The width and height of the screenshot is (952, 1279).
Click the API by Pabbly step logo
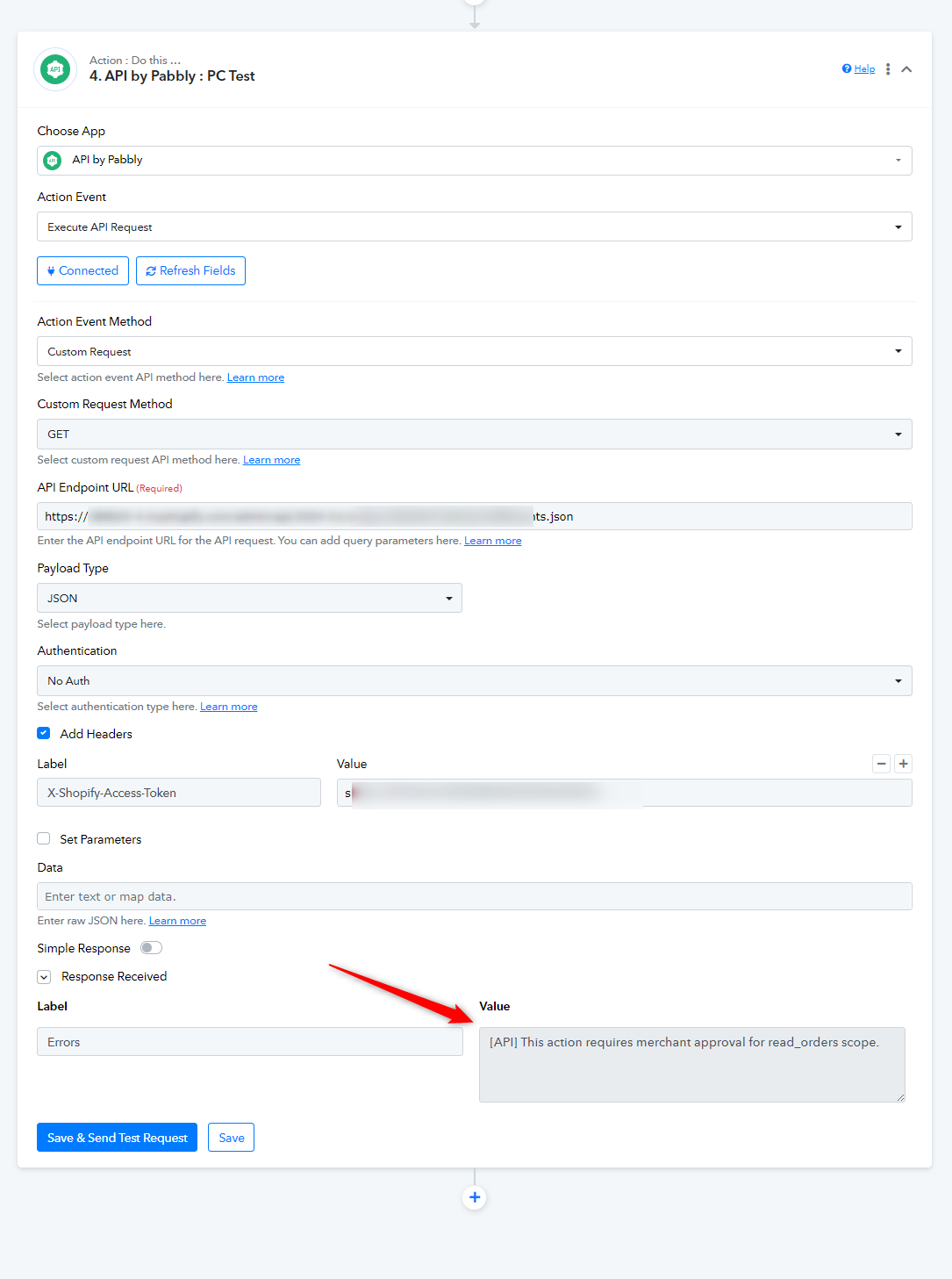55,69
